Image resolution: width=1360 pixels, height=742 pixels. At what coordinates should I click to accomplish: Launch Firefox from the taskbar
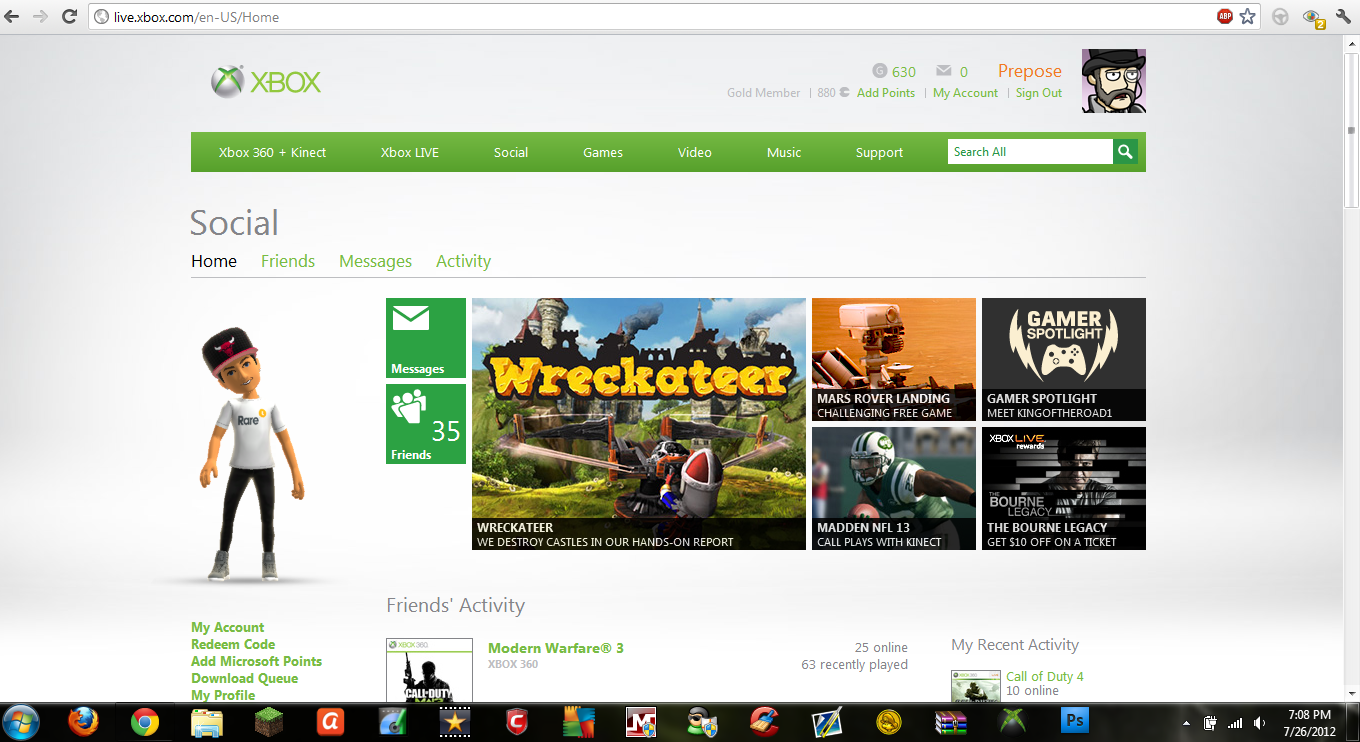84,721
